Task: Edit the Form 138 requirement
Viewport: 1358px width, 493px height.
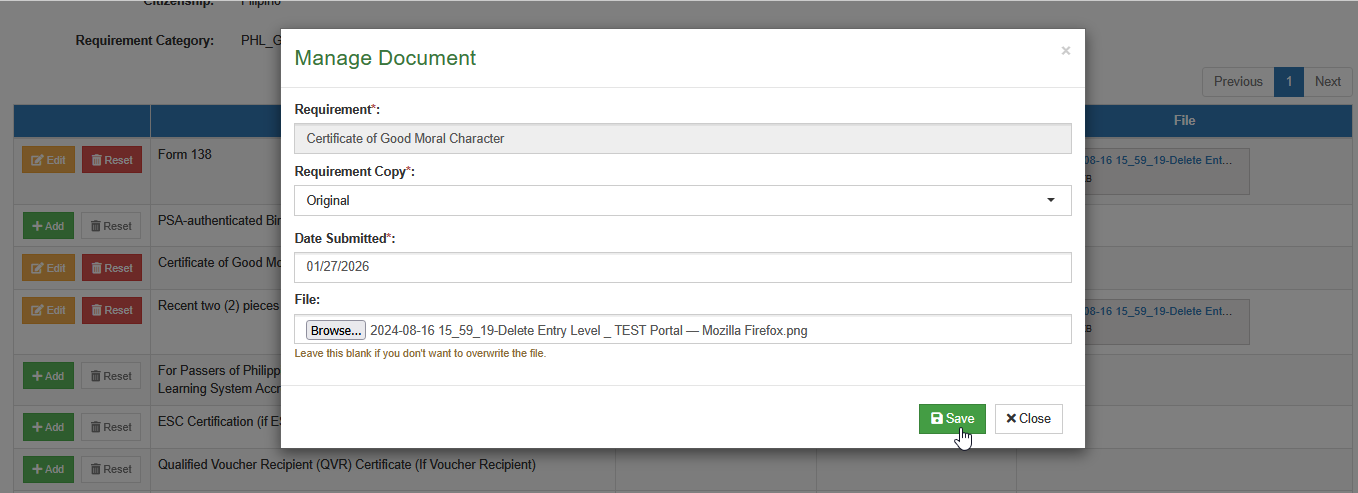Action: pyautogui.click(x=48, y=160)
